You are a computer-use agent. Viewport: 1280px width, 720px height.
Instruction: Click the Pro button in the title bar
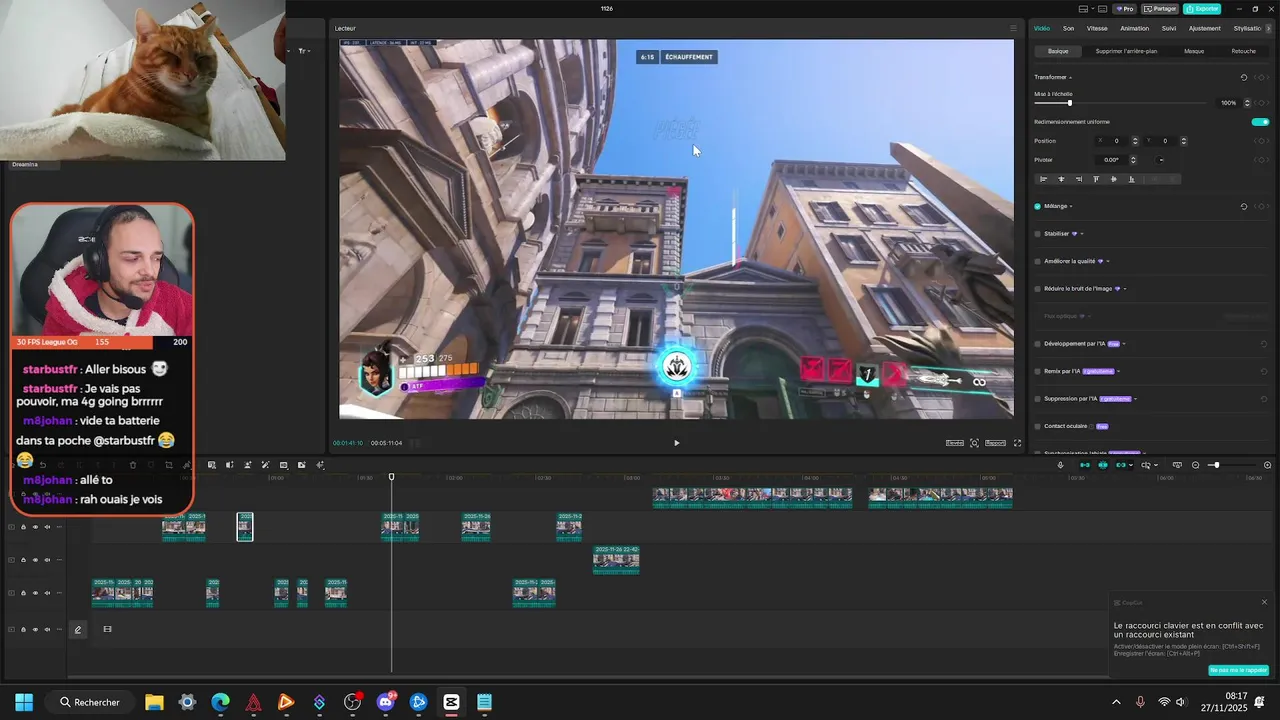1125,9
